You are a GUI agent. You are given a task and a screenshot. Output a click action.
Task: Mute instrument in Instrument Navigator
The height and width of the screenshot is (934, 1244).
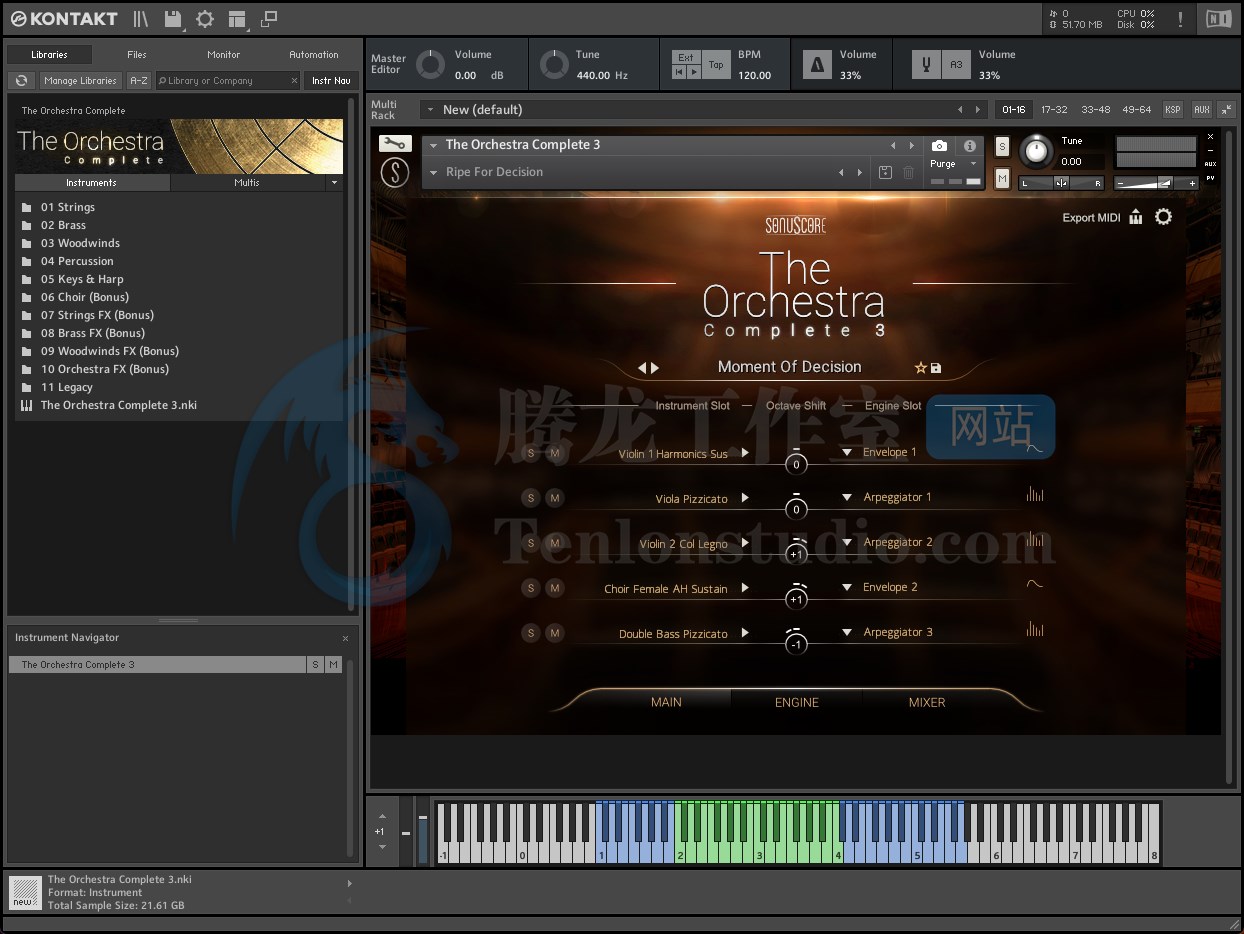coord(333,664)
